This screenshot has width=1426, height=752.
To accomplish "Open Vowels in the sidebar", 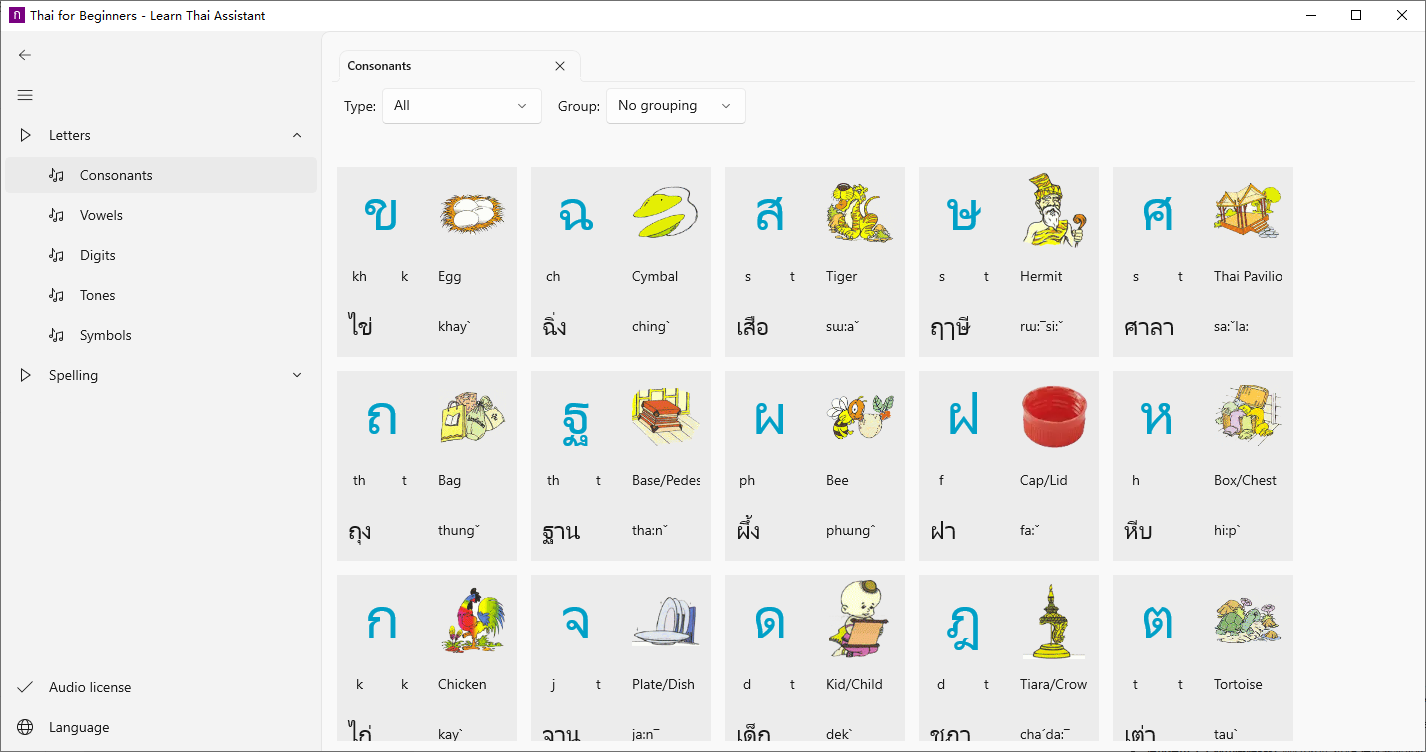I will (161, 215).
